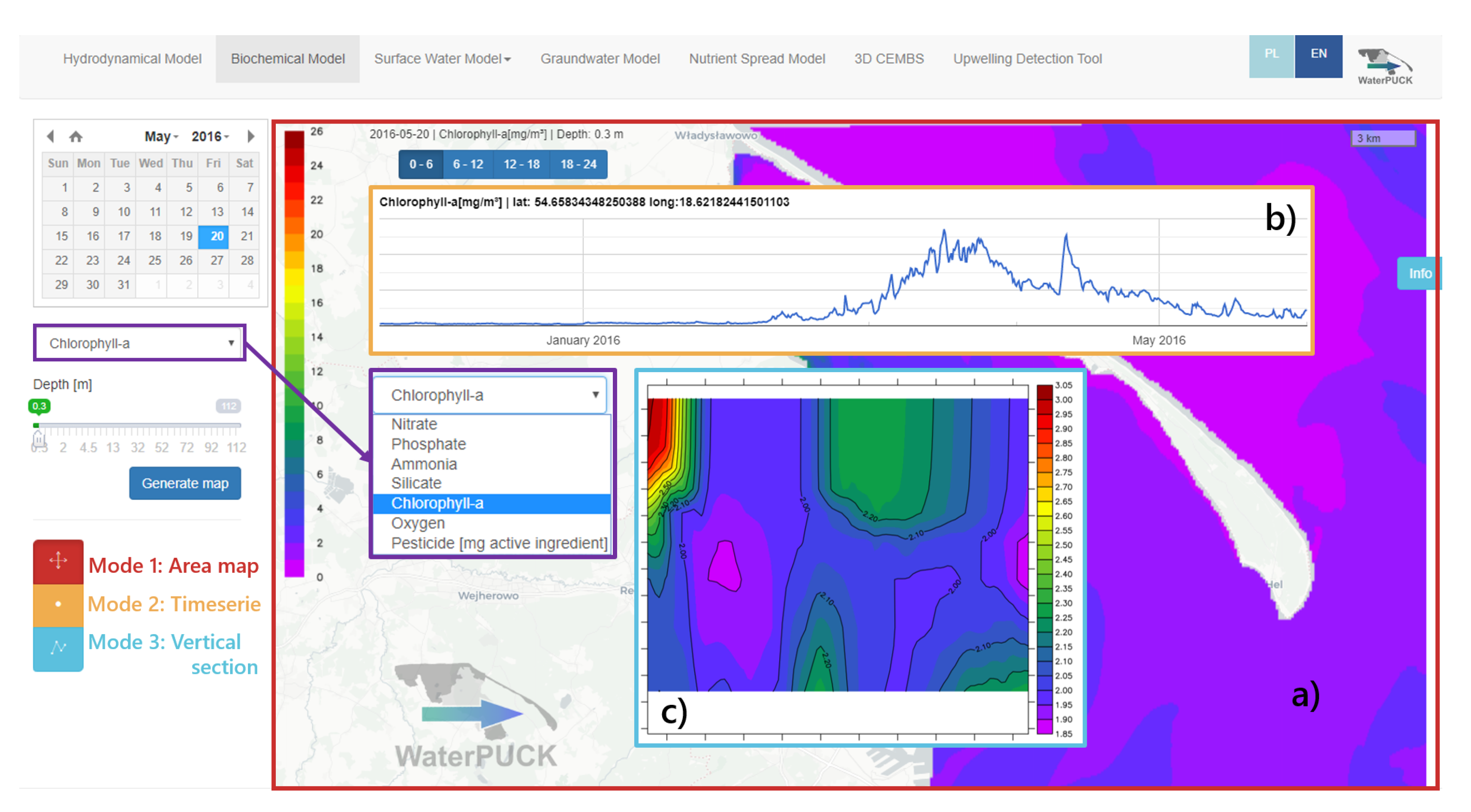The width and height of the screenshot is (1471, 812).
Task: Expand the Surface Water Model menu
Action: click(x=443, y=59)
